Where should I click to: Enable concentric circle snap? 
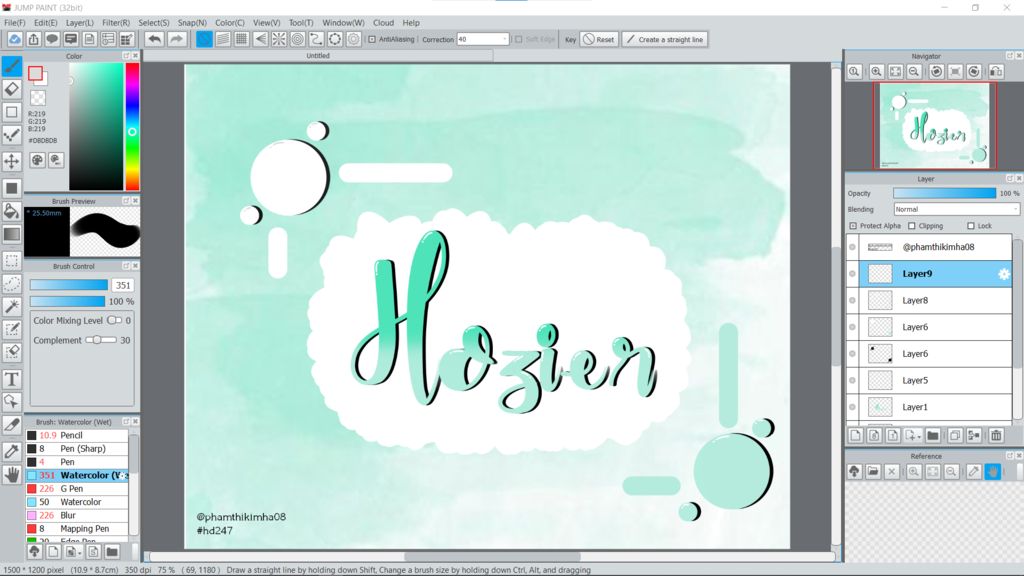[x=298, y=39]
